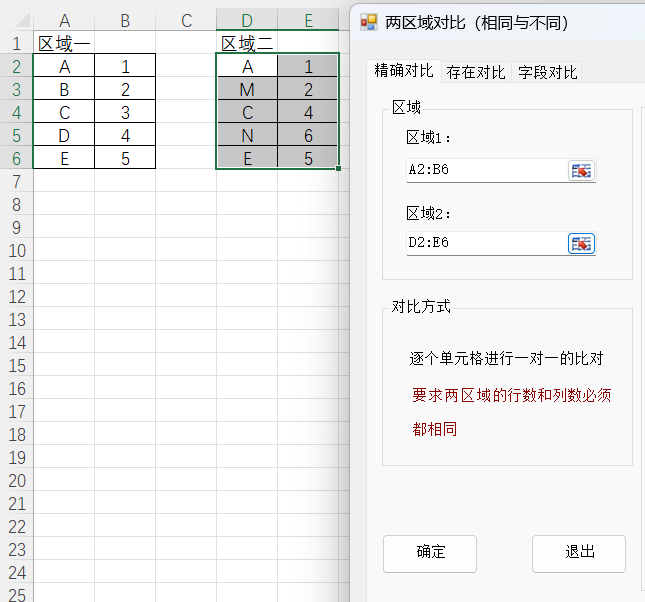
Task: Click cell E6 with value 5
Action: (308, 158)
